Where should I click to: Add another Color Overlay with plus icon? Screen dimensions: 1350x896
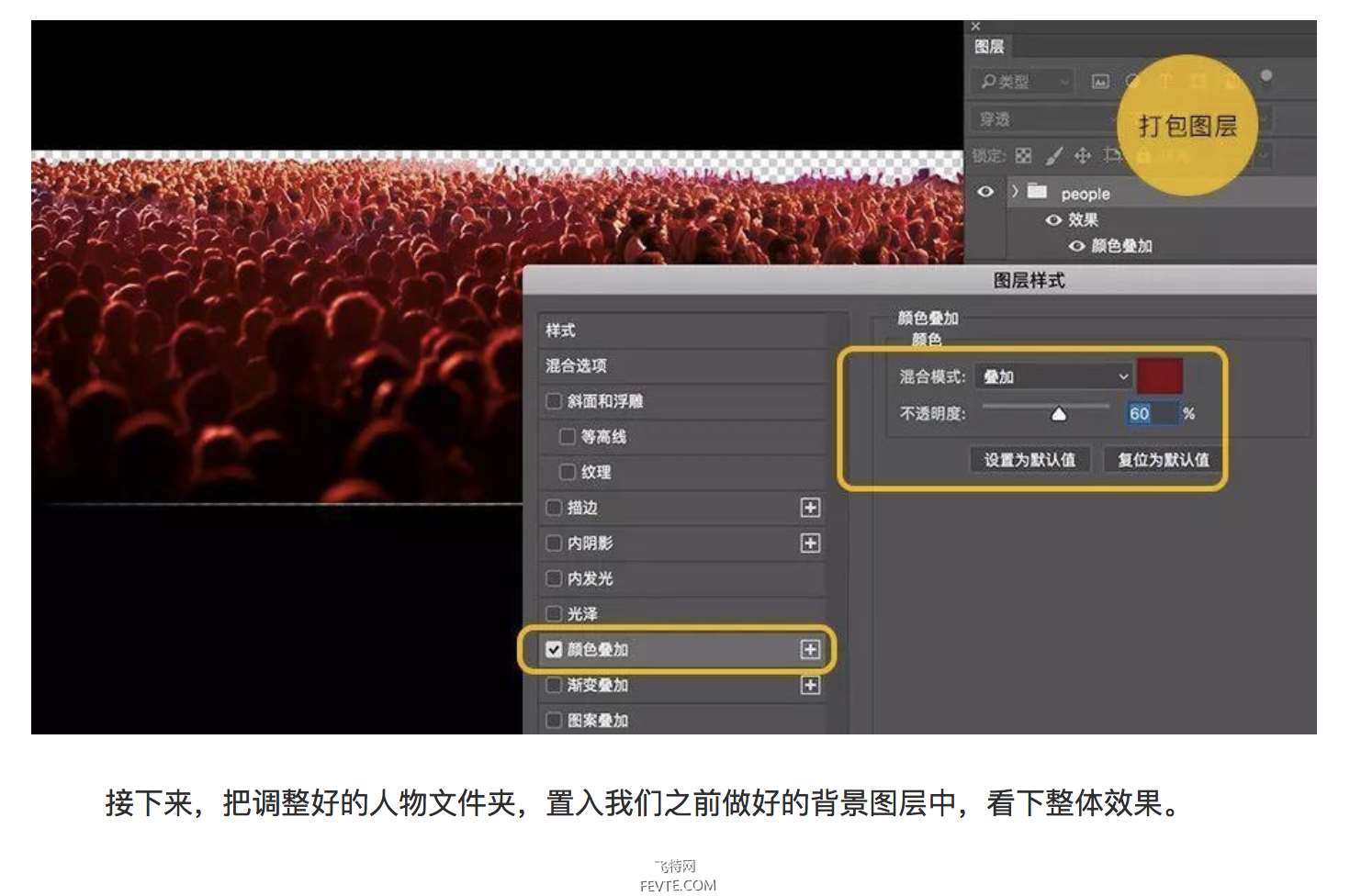point(810,650)
